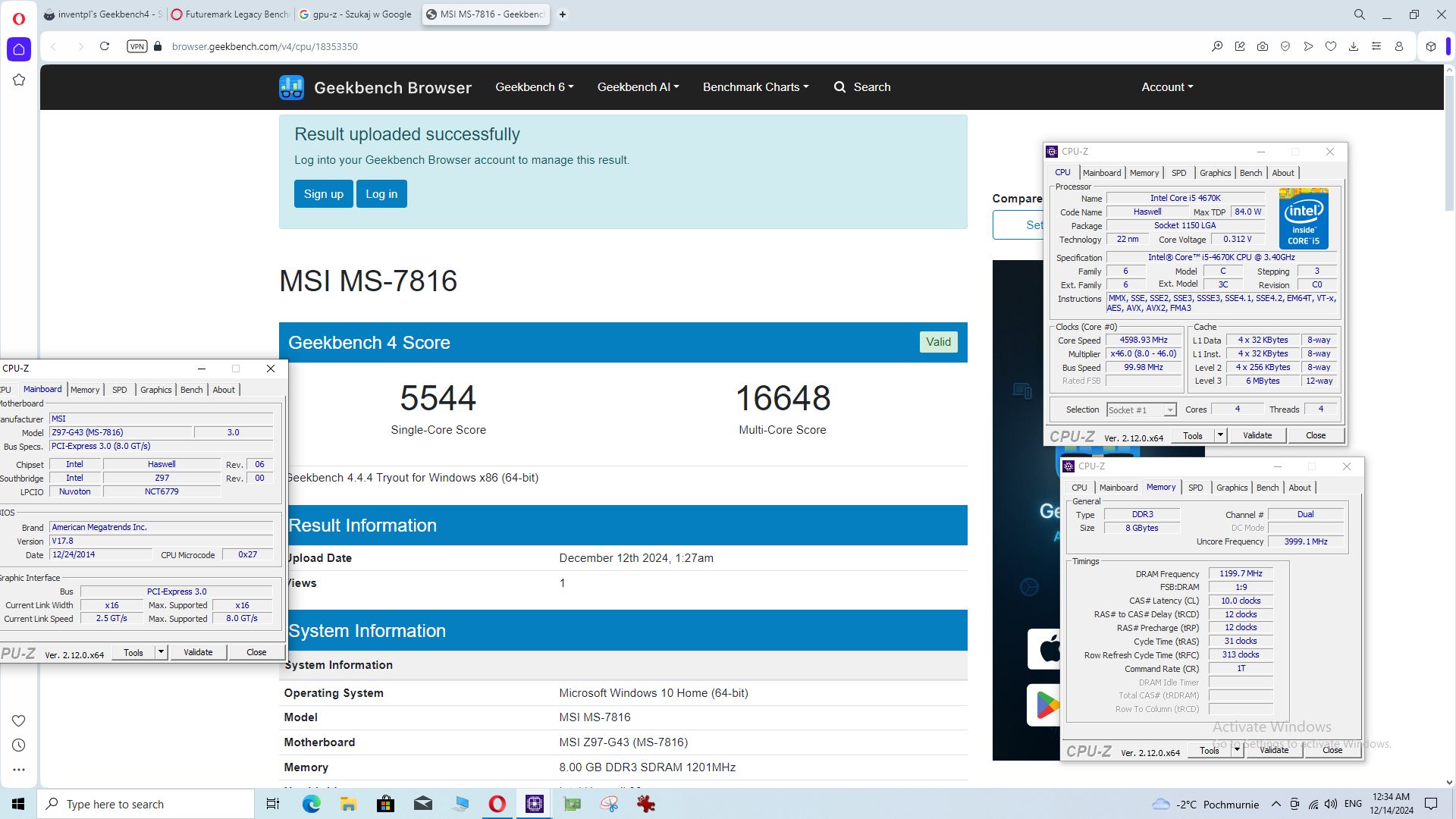Launch Microsoft Edge from taskbar

[x=311, y=804]
